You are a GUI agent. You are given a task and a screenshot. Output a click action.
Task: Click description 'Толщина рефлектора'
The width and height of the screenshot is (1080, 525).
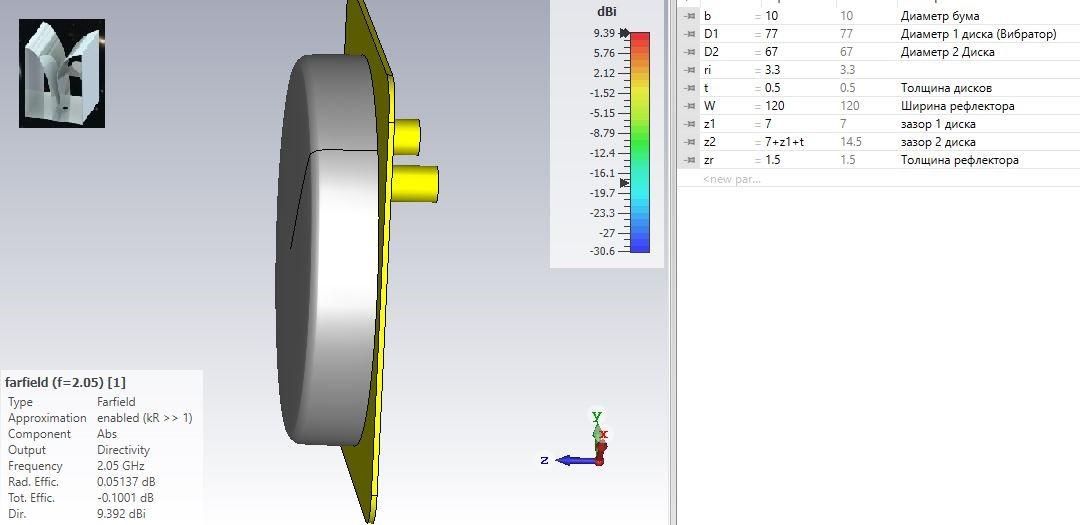coord(959,160)
